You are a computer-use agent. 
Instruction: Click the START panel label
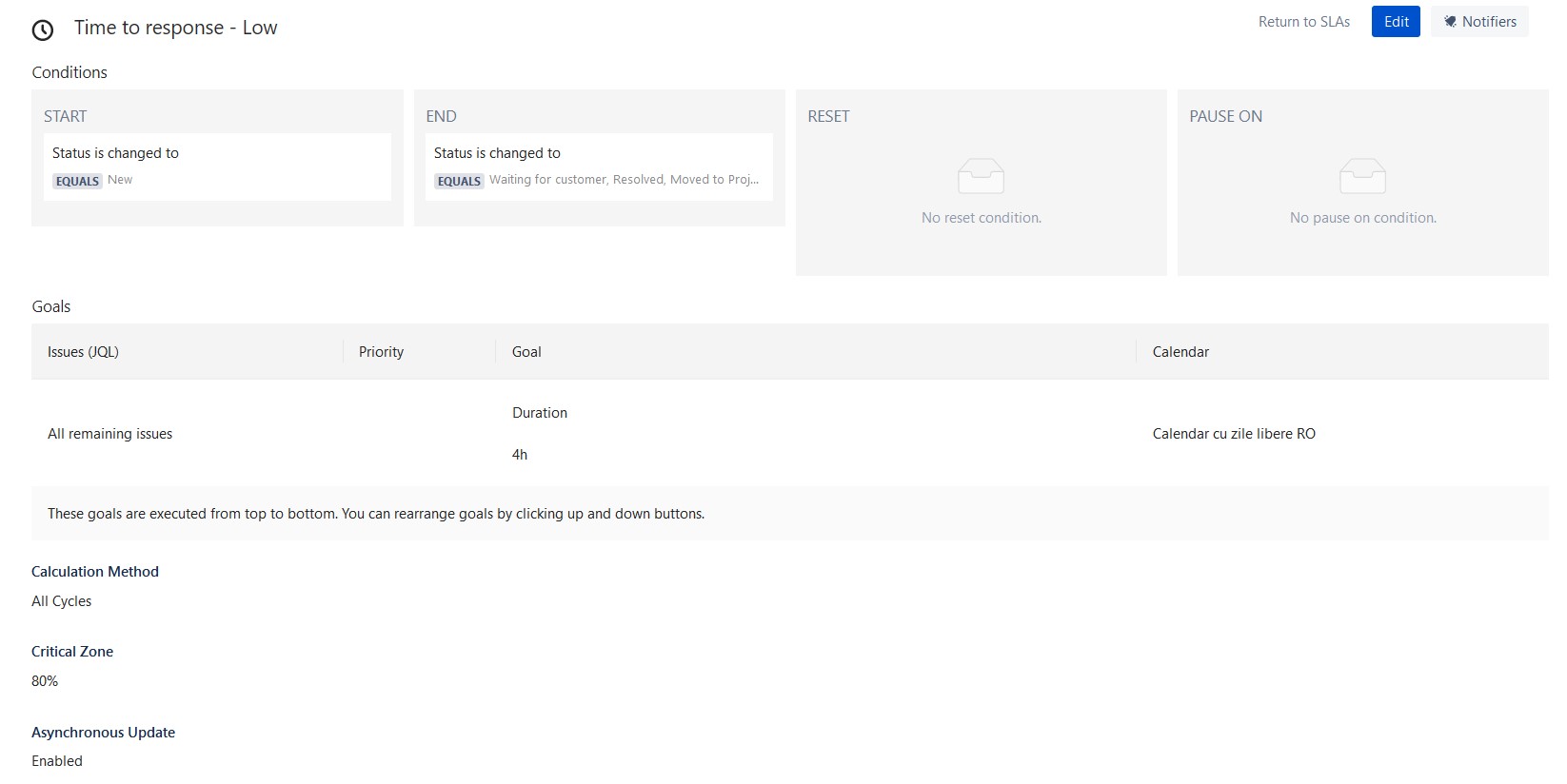coord(65,116)
